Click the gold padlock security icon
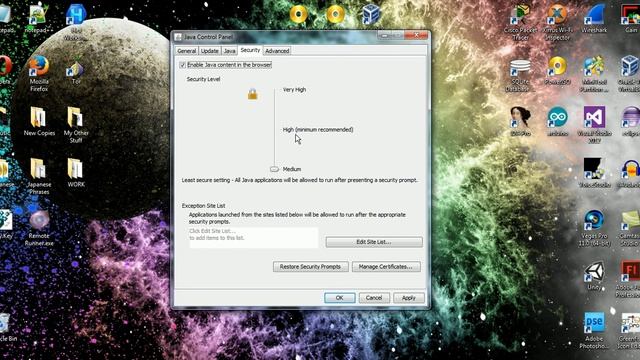This screenshot has width=640, height=360. [253, 94]
